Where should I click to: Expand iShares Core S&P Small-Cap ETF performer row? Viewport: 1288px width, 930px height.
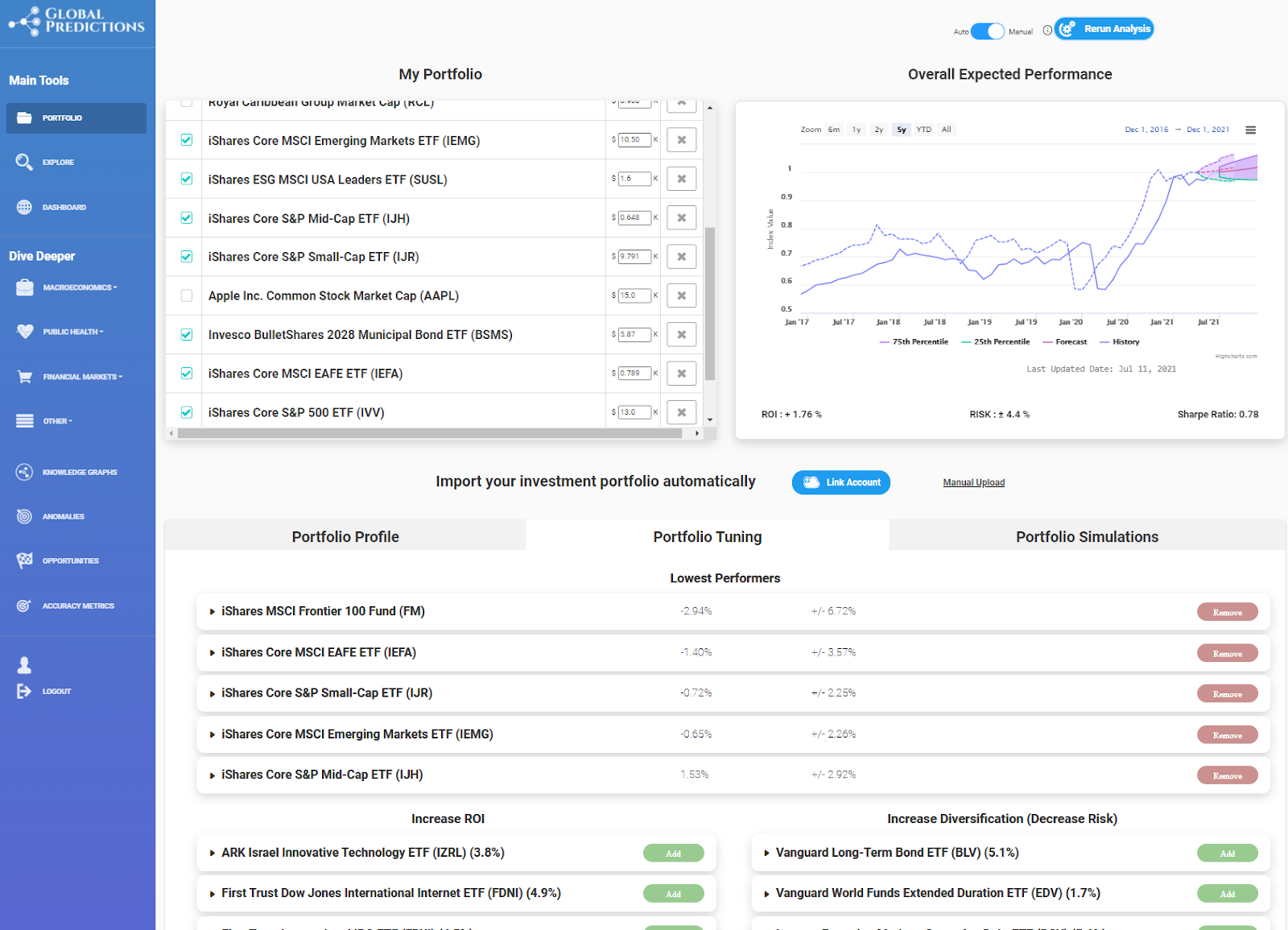213,693
